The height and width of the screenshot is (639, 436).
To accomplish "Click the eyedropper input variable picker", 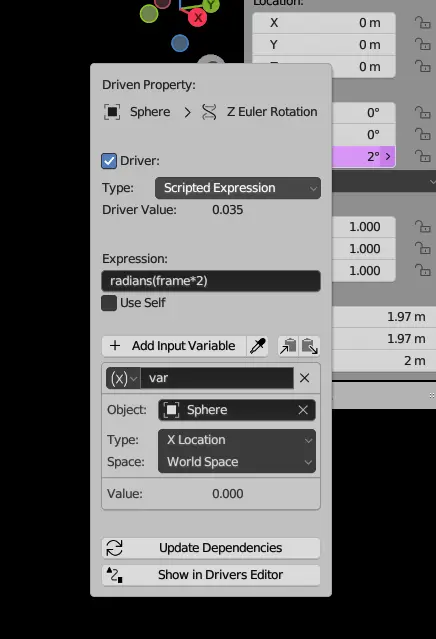I will click(258, 346).
